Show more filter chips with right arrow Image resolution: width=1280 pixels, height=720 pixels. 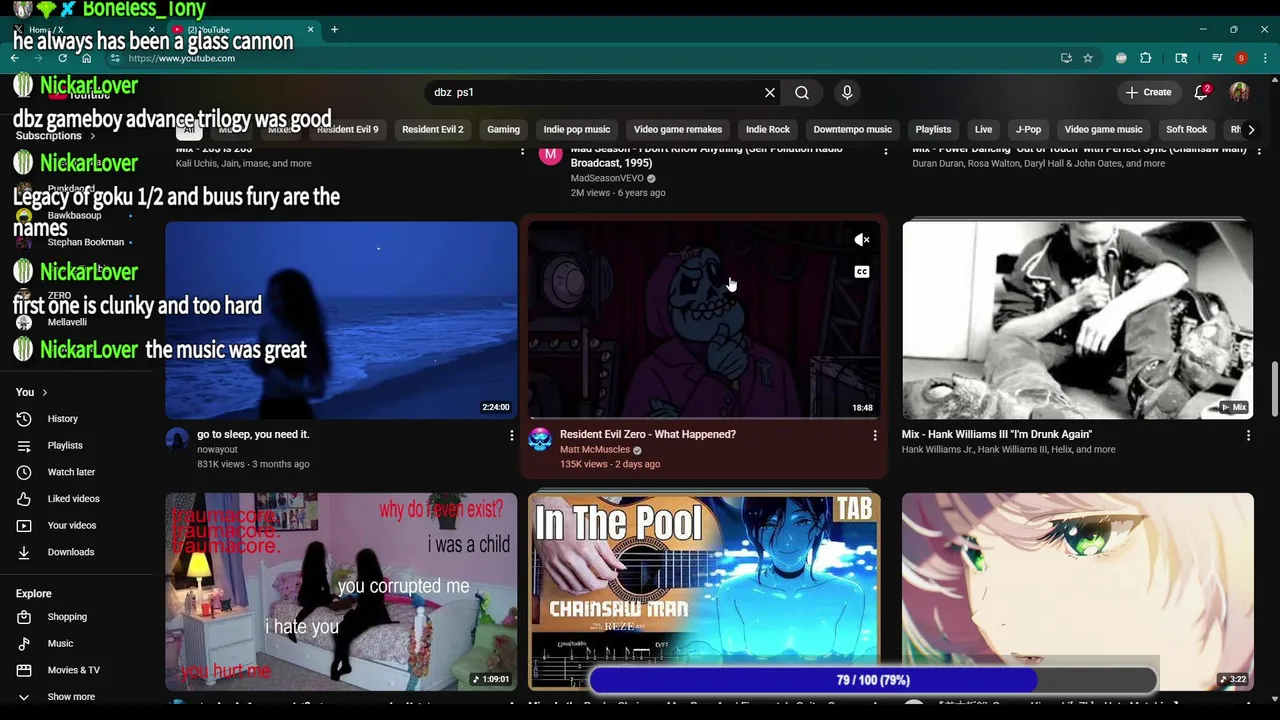1250,129
